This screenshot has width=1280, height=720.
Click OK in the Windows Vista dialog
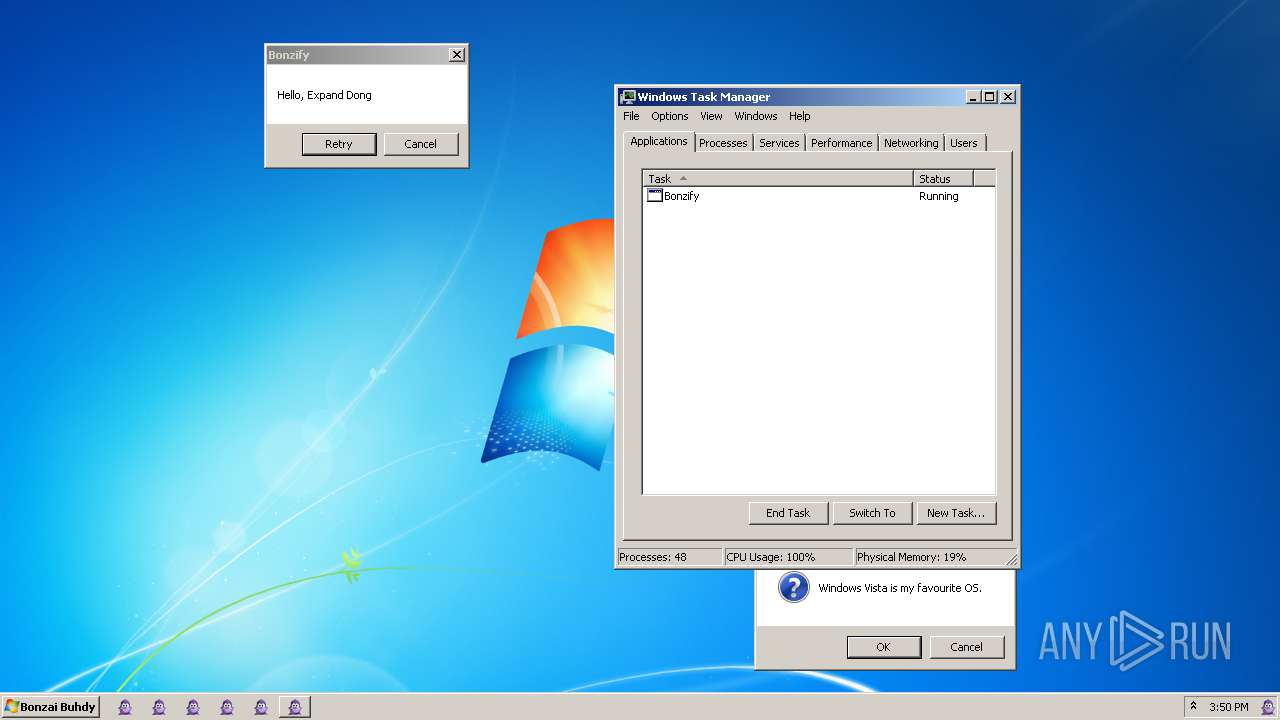(x=884, y=647)
